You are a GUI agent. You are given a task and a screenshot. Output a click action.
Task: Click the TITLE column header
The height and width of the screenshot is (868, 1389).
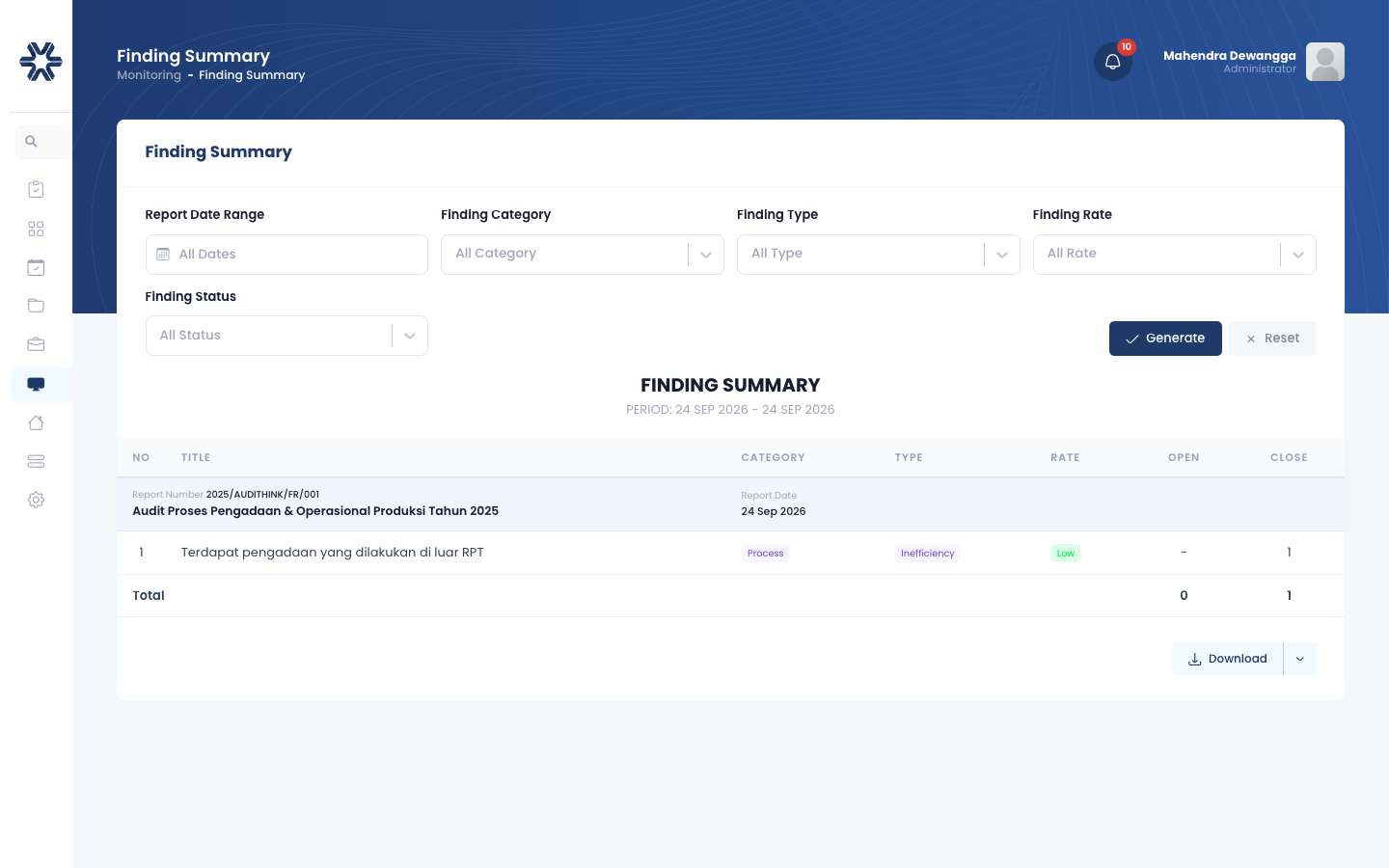coord(196,458)
